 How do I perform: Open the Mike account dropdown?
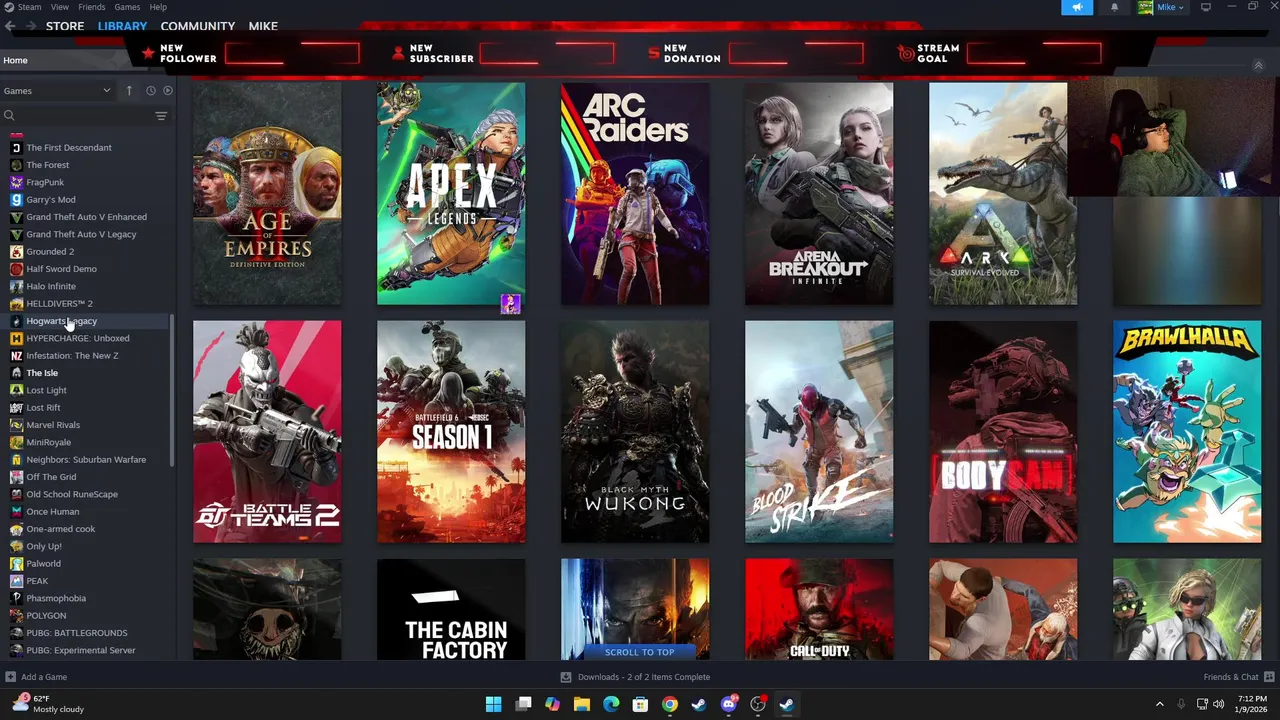(1161, 7)
